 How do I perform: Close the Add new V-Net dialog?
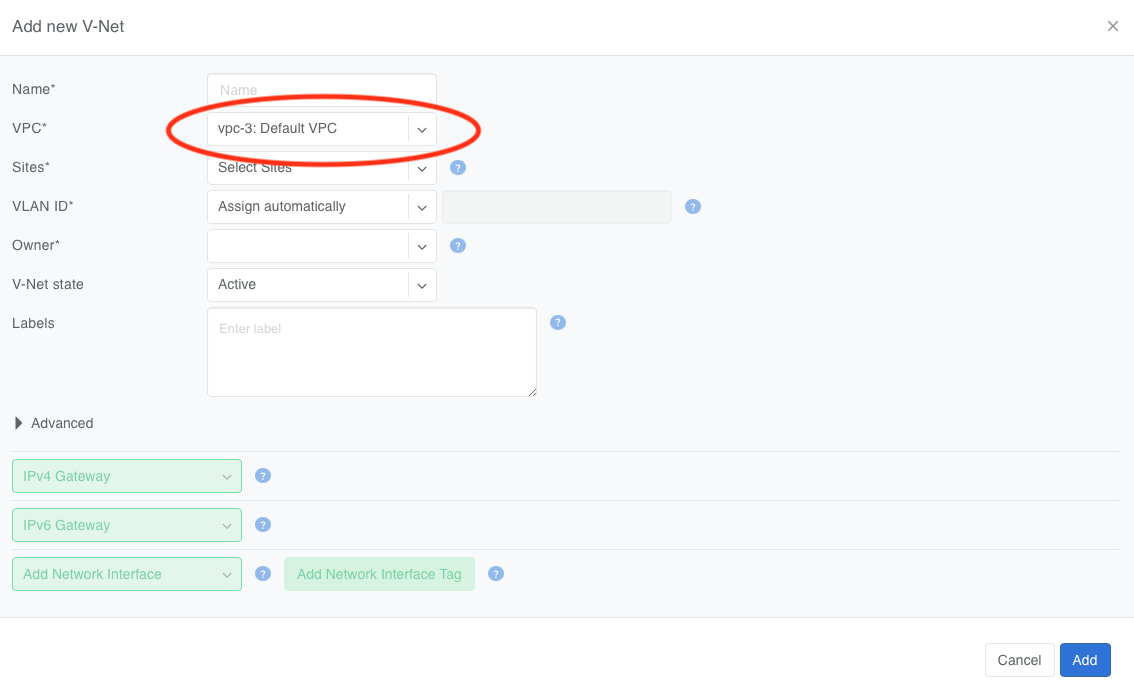pyautogui.click(x=1113, y=26)
